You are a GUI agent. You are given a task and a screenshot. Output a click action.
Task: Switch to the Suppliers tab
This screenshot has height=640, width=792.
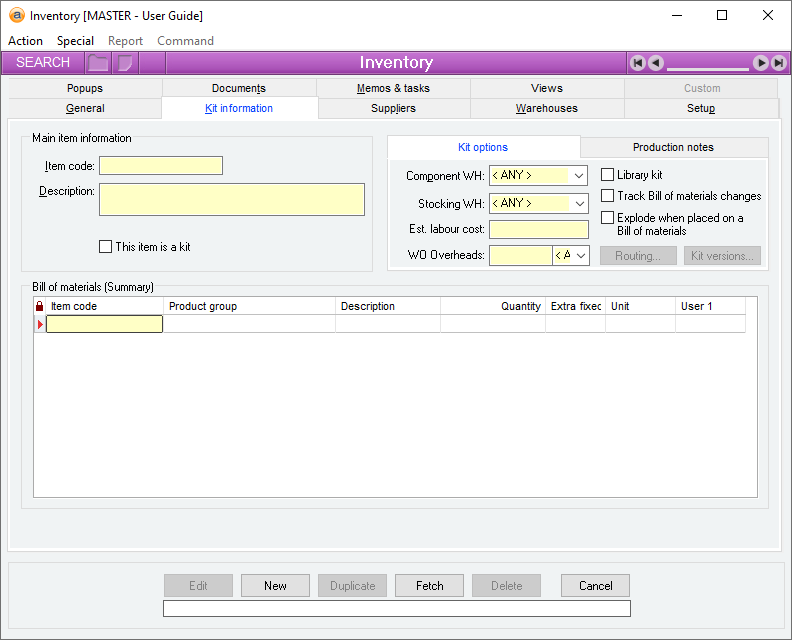tap(393, 108)
